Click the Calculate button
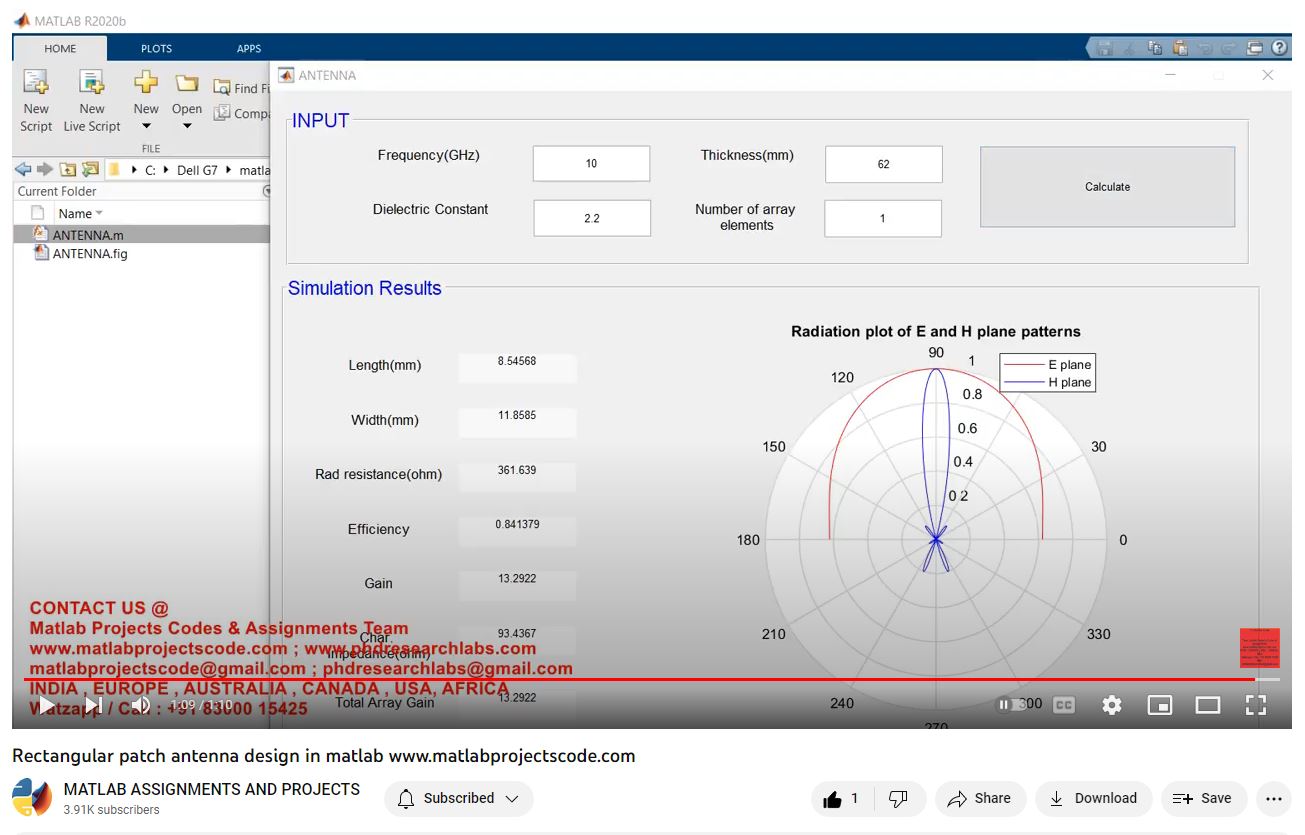The height and width of the screenshot is (835, 1305). coord(1107,187)
